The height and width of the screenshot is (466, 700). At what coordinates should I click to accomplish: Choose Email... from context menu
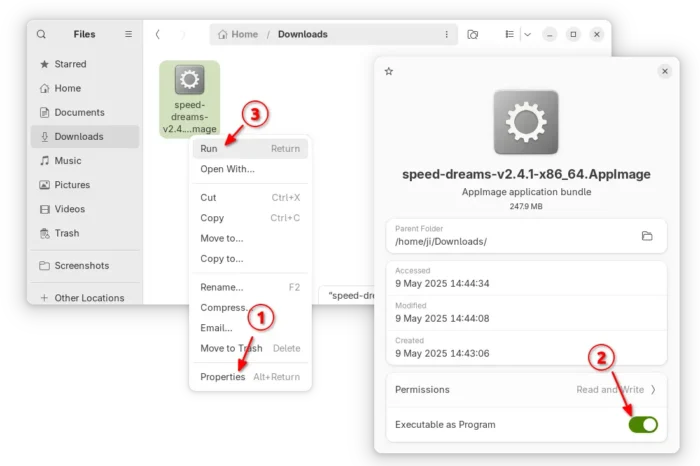pos(250,328)
